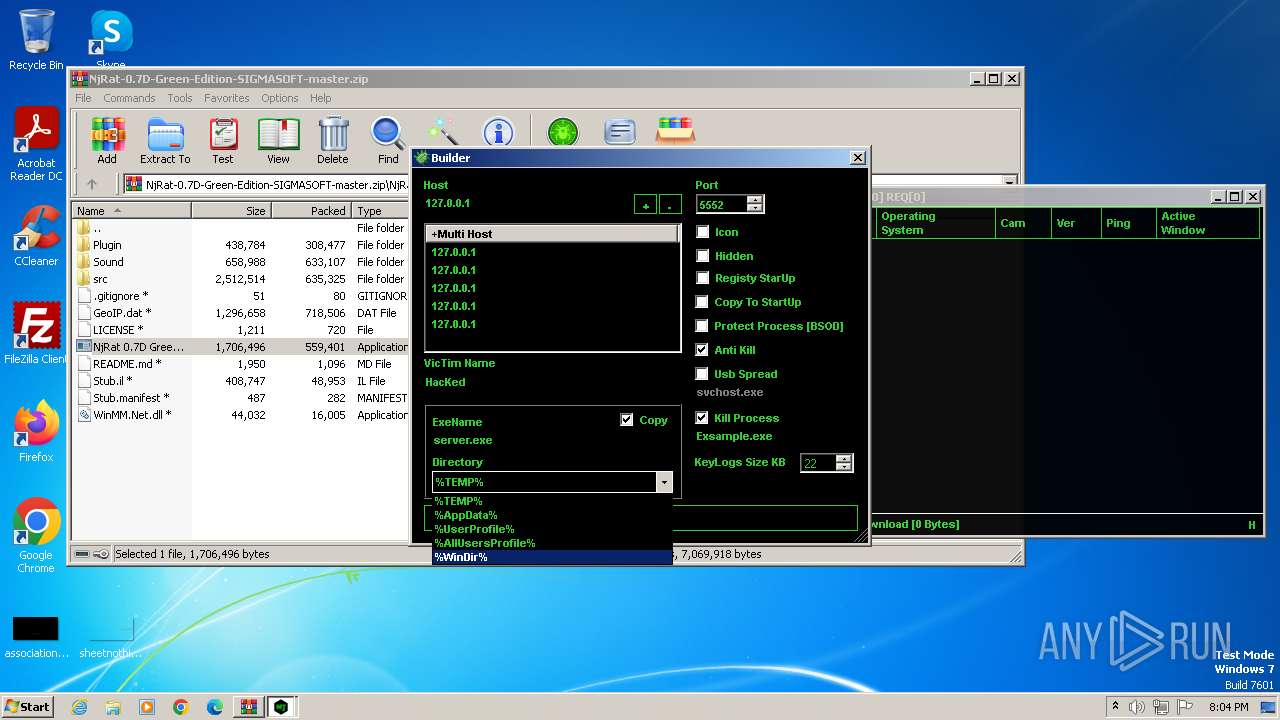Click the Wizard wand icon in WinRAR

click(x=443, y=132)
